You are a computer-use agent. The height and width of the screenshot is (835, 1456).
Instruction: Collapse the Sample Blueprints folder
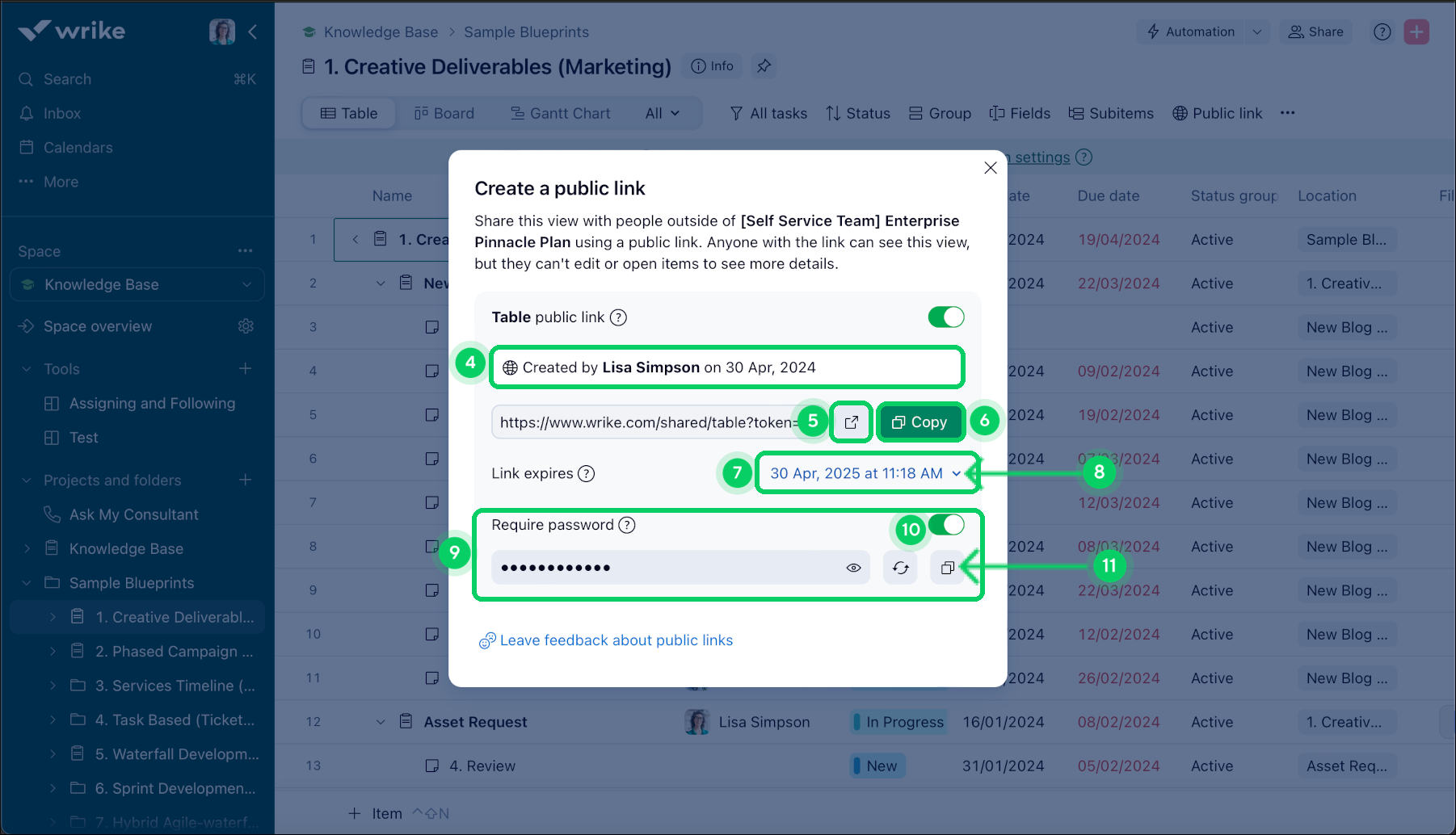27,583
